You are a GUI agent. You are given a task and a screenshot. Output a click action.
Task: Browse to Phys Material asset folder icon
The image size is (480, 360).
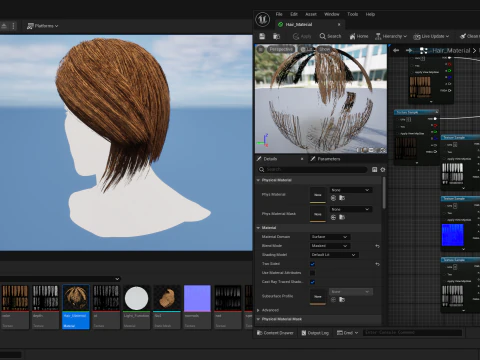coord(342,198)
